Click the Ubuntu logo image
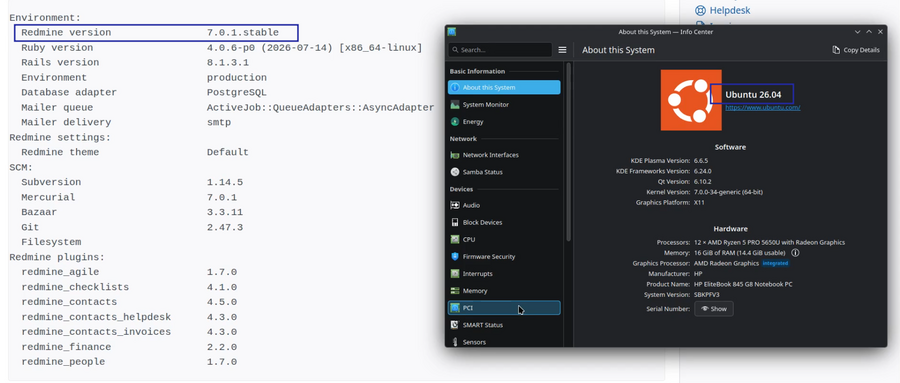The height and width of the screenshot is (383, 900). 691,100
